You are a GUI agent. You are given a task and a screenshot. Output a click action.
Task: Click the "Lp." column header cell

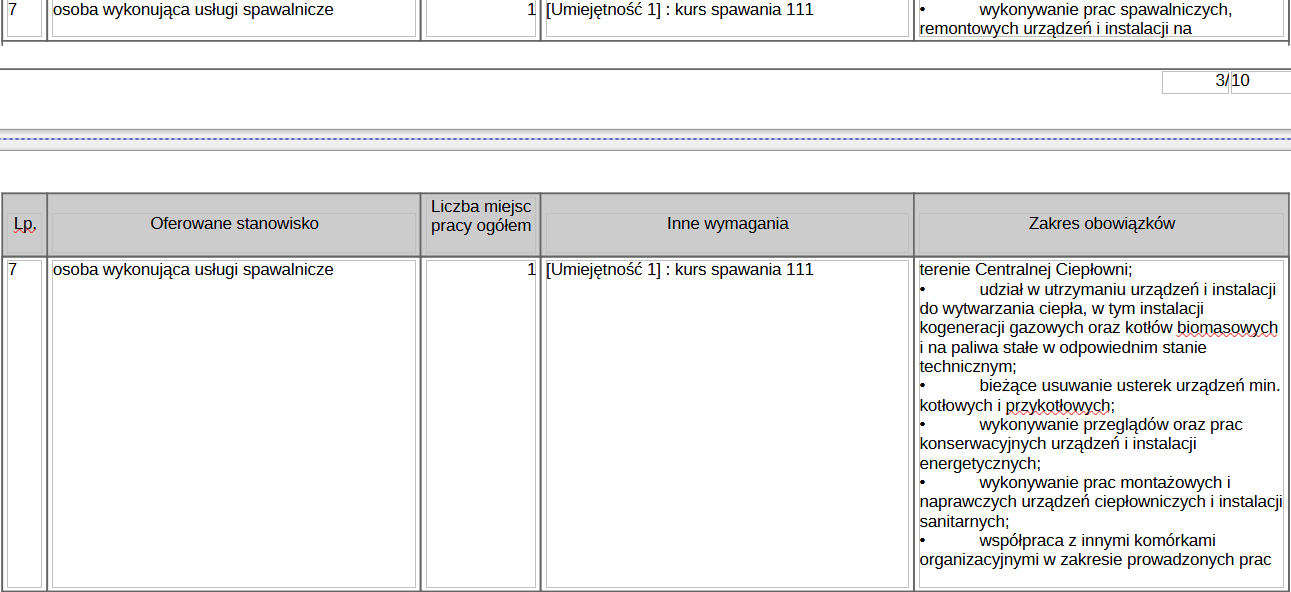click(24, 224)
